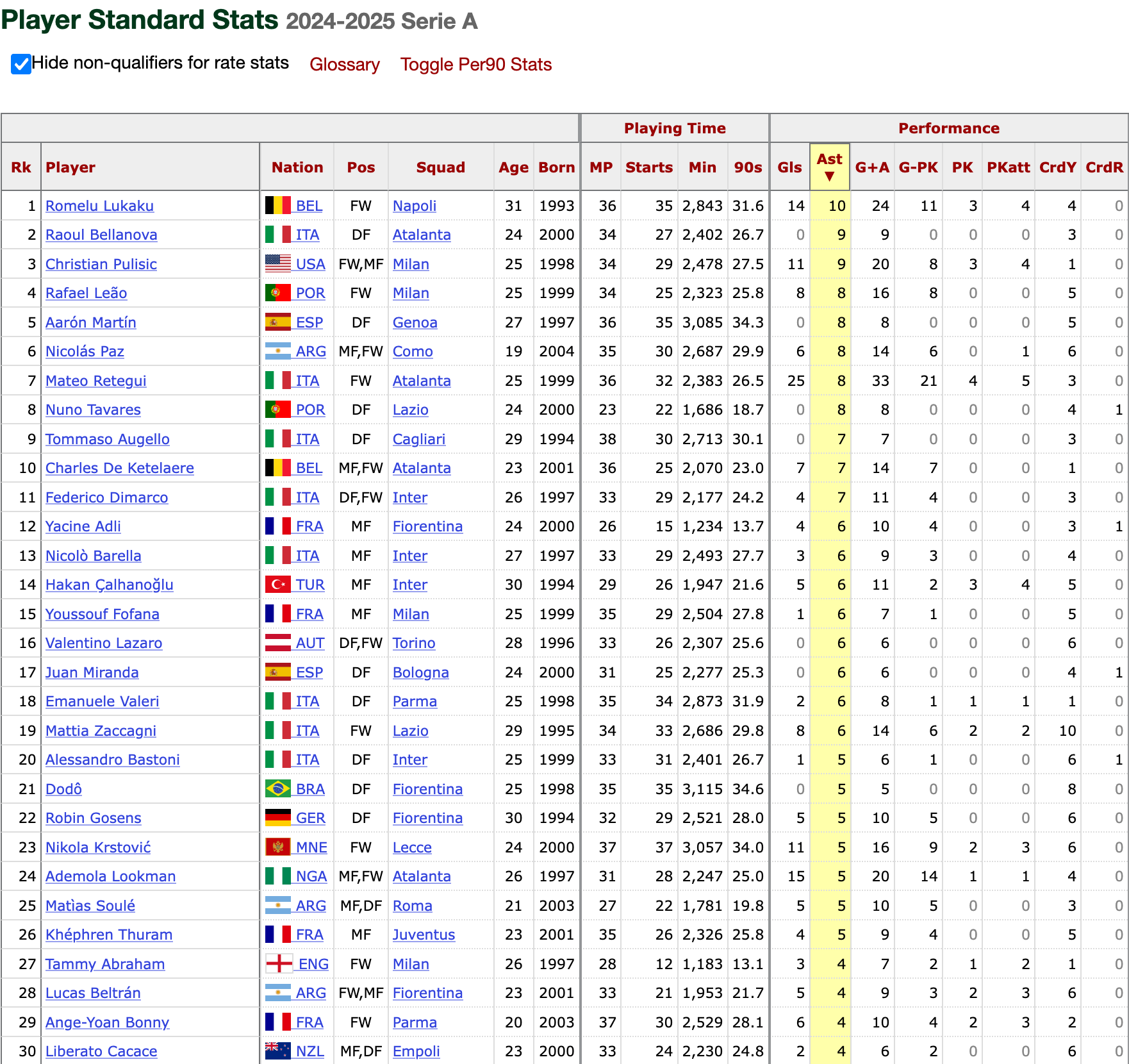Open the Roma squad link
The height and width of the screenshot is (1064, 1129).
click(413, 906)
